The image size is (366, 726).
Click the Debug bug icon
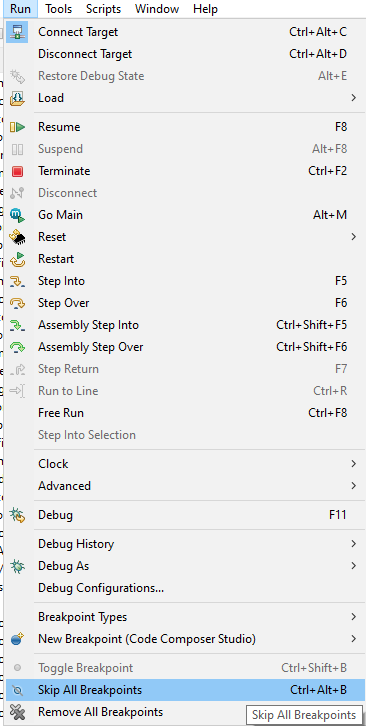[18, 515]
